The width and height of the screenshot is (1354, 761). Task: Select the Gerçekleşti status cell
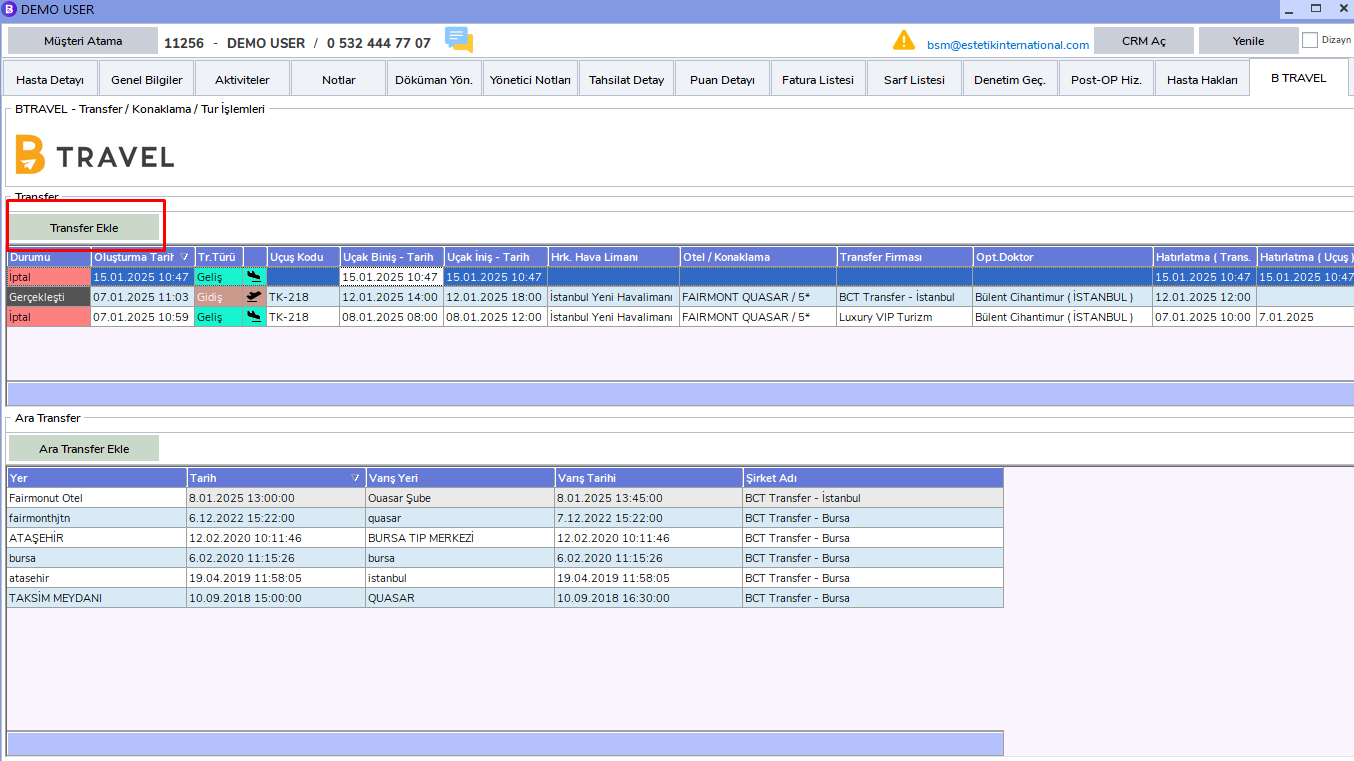[49, 297]
